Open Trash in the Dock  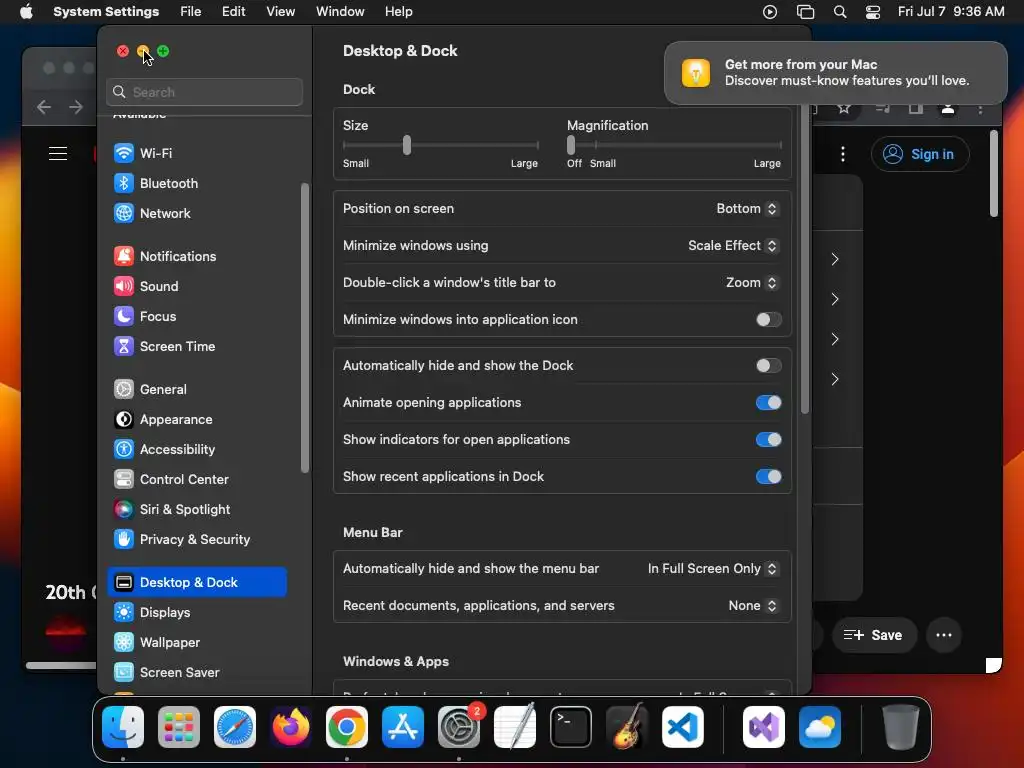tap(901, 727)
